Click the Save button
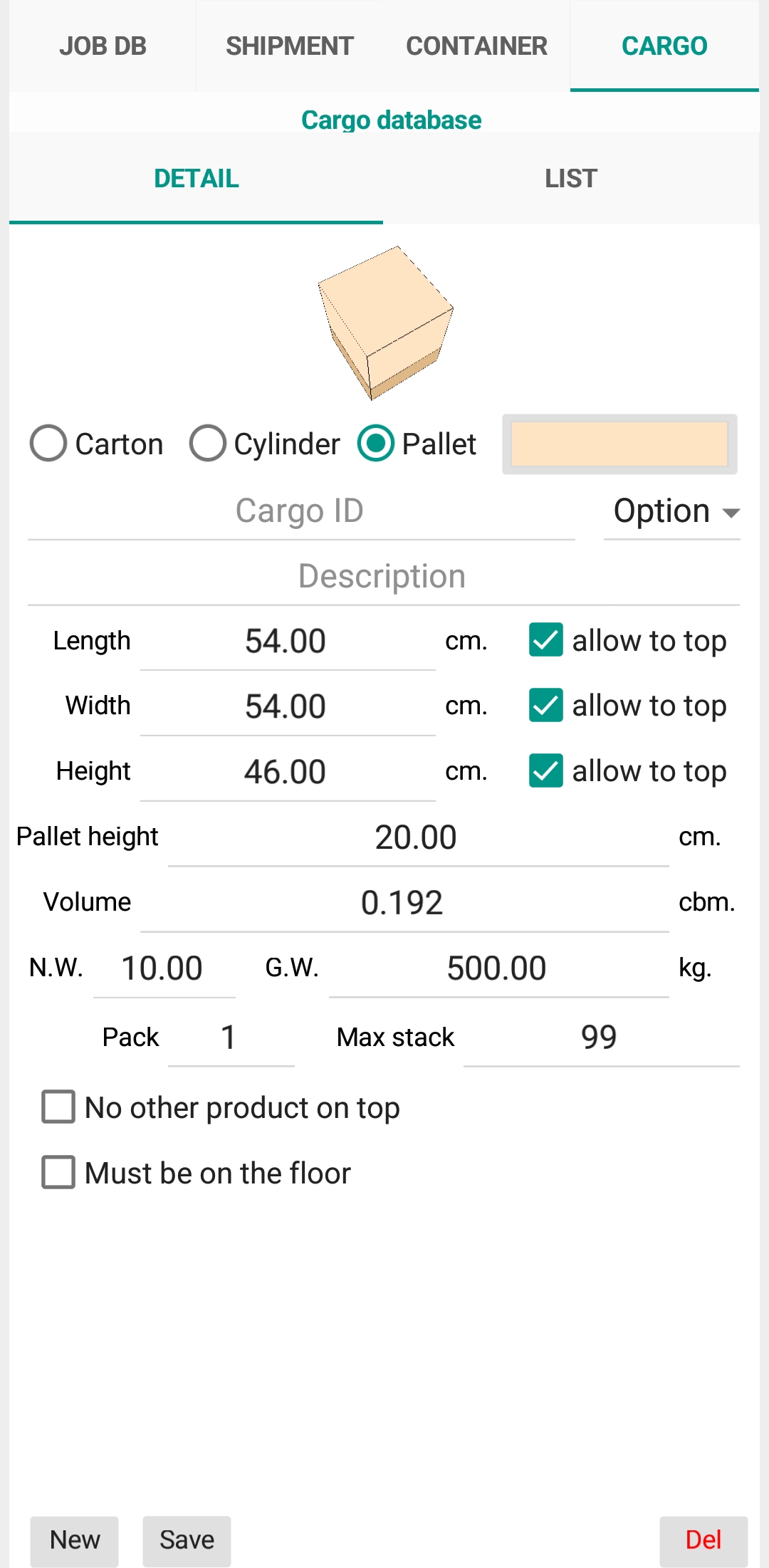Image resolution: width=769 pixels, height=1568 pixels. point(187,1540)
